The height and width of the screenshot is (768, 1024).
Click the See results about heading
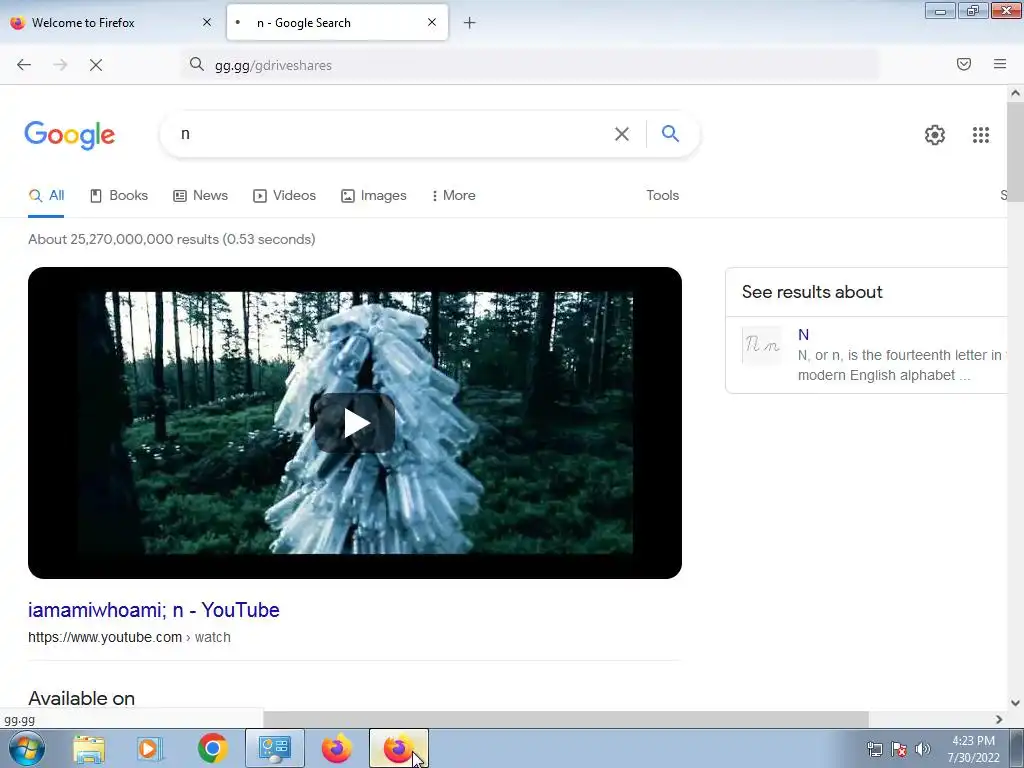(812, 292)
